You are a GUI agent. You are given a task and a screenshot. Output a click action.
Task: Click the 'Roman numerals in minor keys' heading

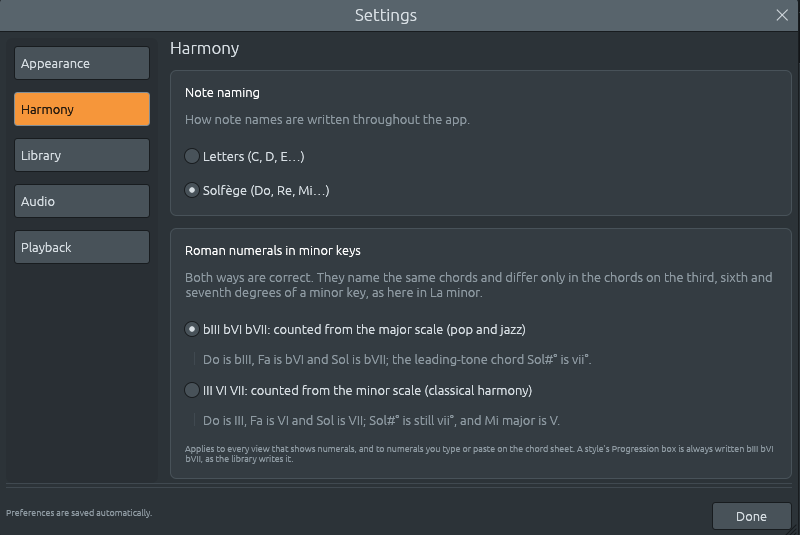272,250
